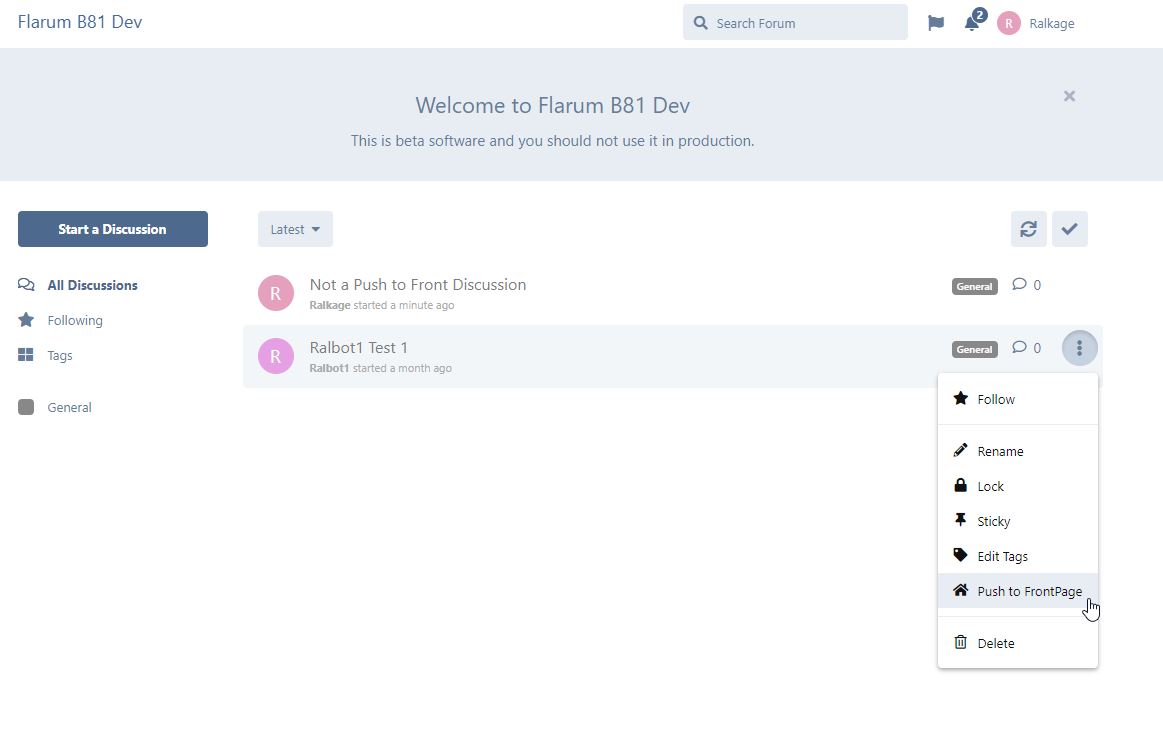This screenshot has height=745, width=1163.
Task: Click "Ralkage started a minute ago" text
Action: click(382, 306)
